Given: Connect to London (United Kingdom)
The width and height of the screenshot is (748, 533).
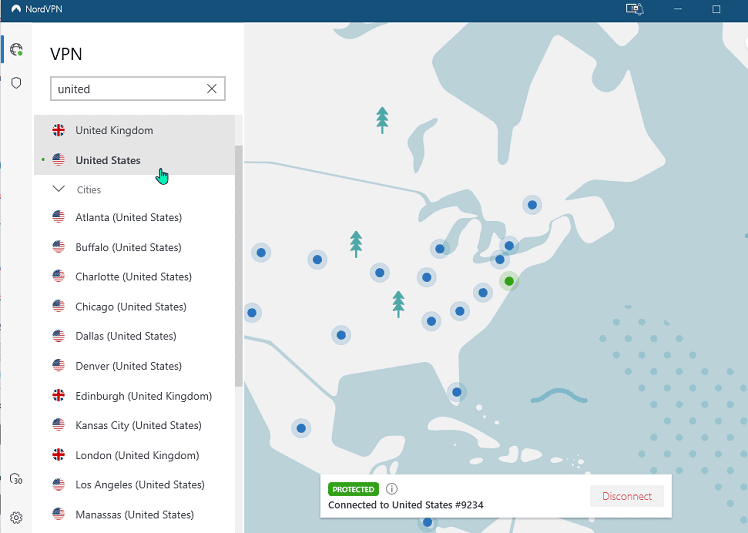Looking at the screenshot, I should coord(135,455).
